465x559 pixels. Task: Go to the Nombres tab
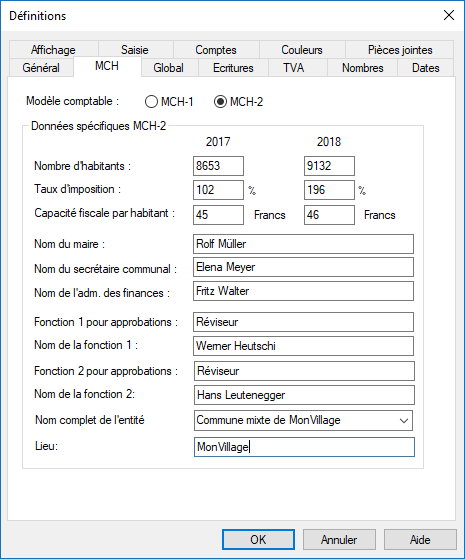363,68
